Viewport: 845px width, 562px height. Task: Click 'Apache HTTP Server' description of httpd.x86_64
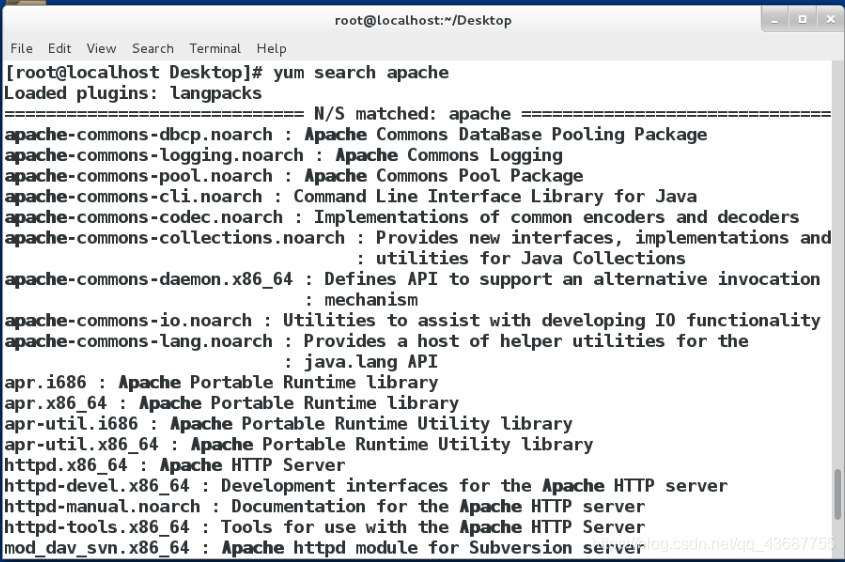(x=252, y=465)
